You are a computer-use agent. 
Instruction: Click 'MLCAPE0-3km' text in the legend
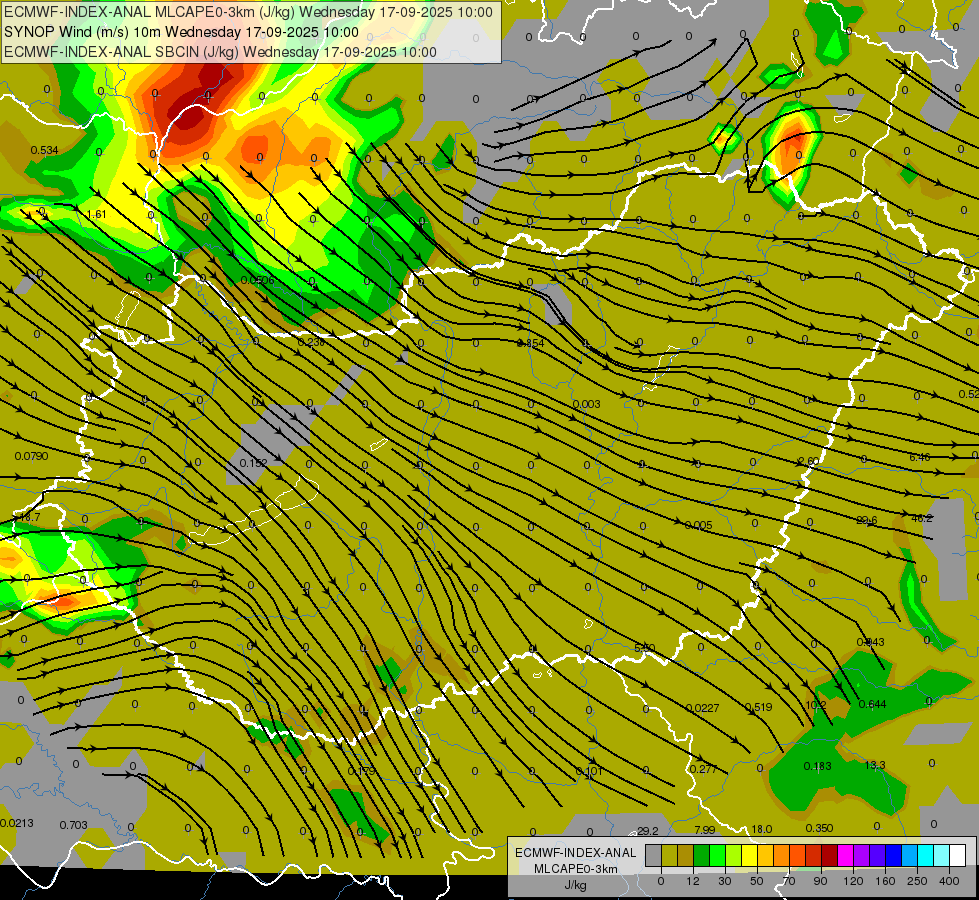coord(575,869)
